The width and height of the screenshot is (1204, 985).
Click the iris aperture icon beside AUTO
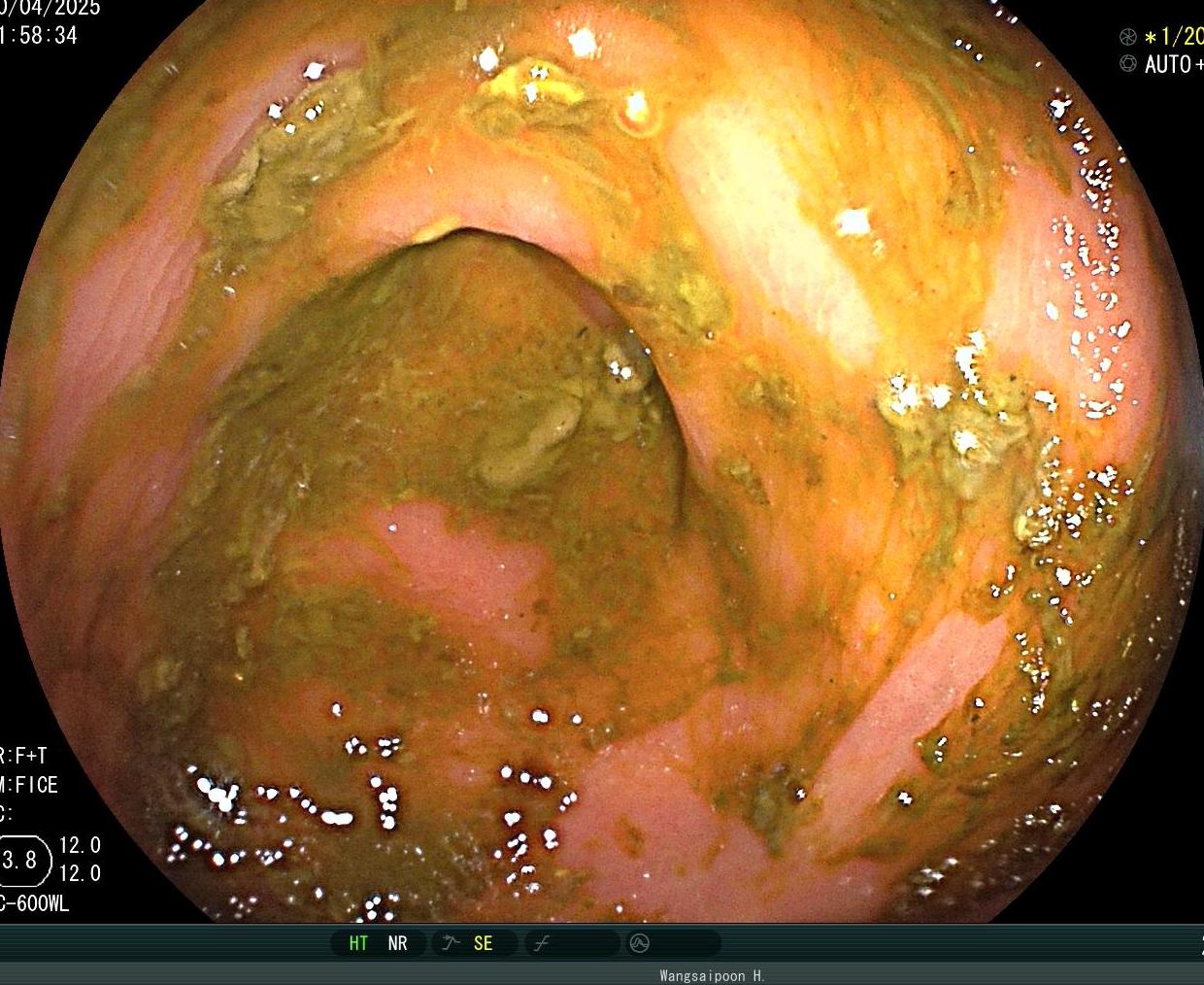1127,64
